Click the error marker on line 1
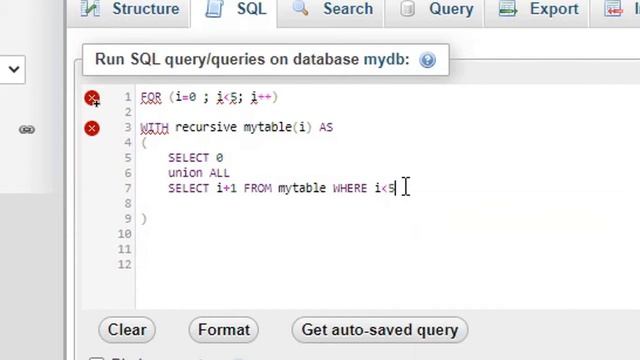The image size is (640, 360). point(92,98)
